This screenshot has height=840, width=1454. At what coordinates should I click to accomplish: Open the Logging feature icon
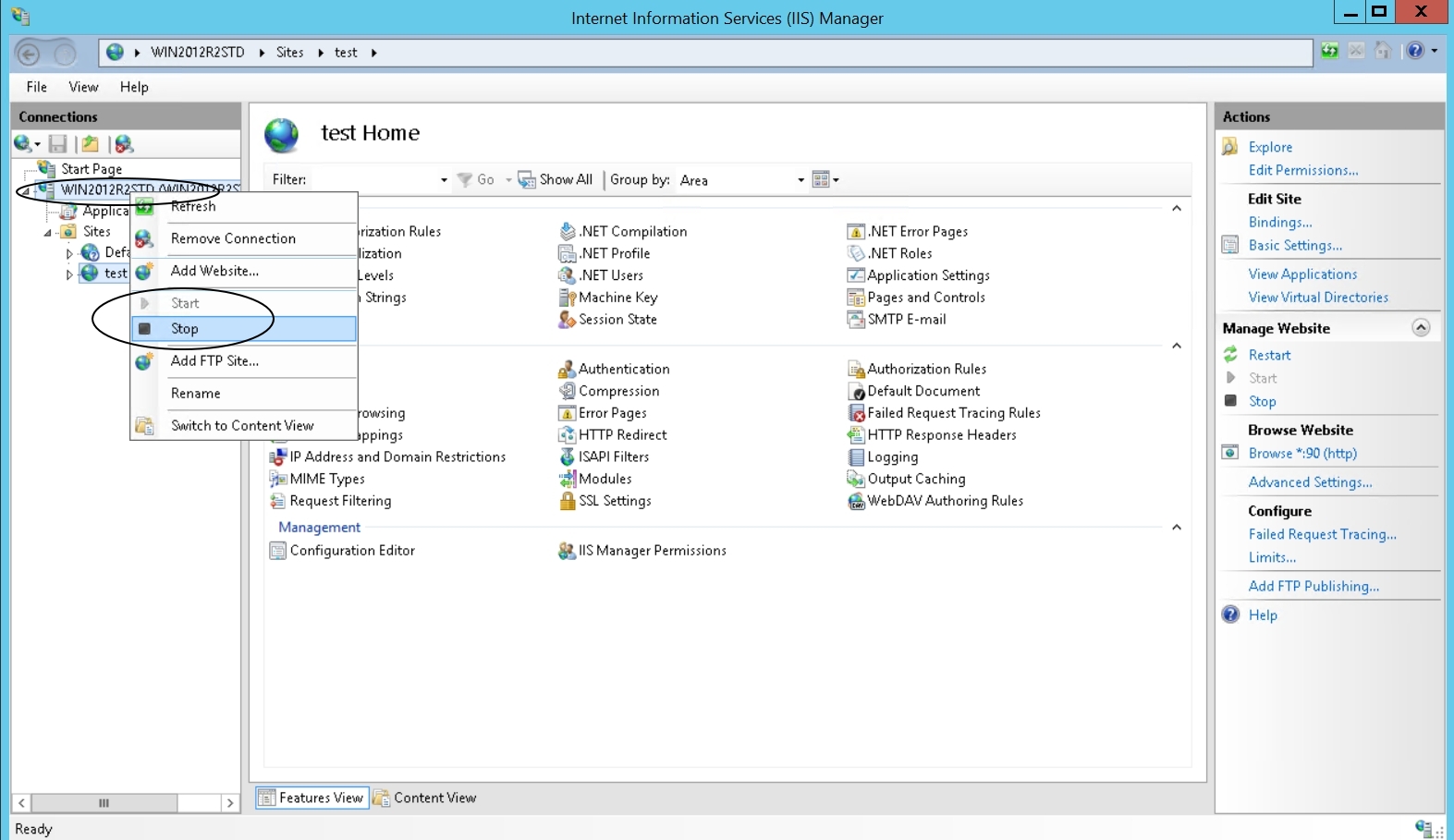(x=856, y=457)
